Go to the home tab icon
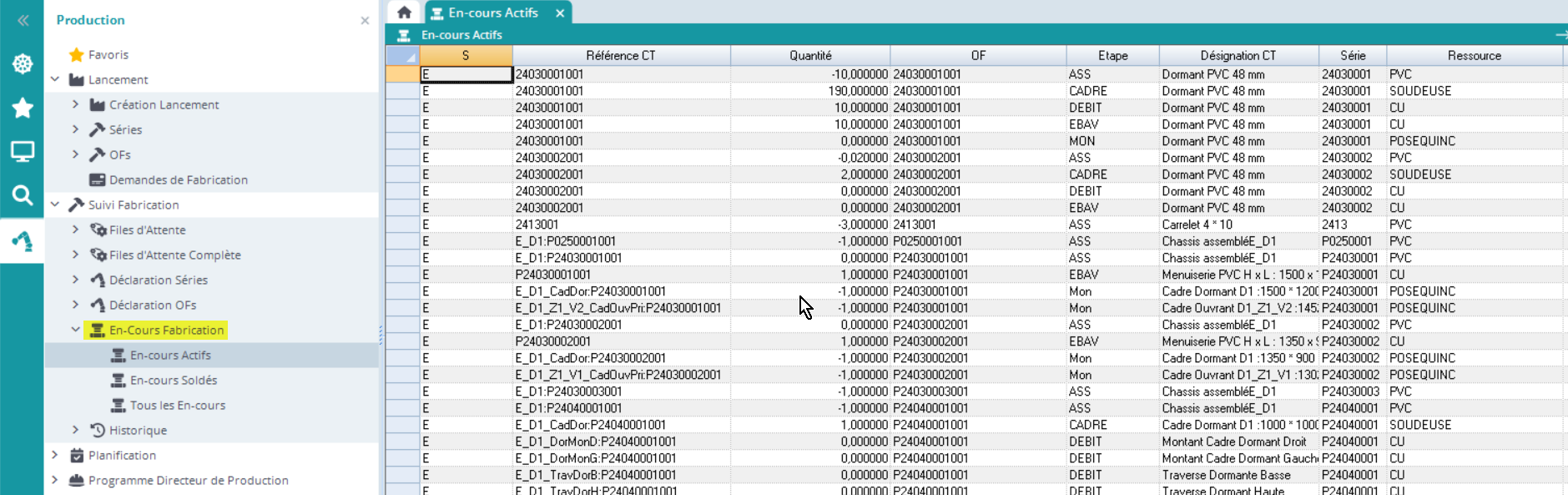The height and width of the screenshot is (495, 1568). point(405,13)
